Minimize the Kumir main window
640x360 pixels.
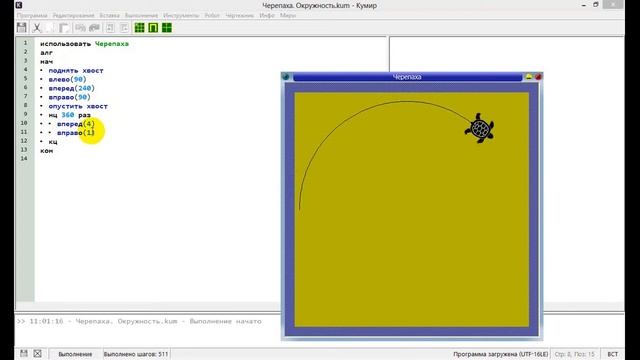point(584,5)
